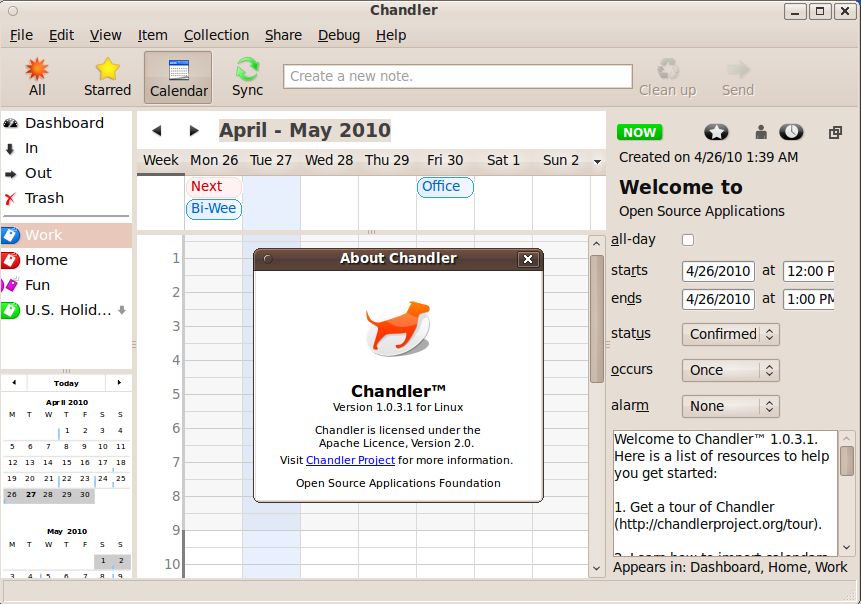
Task: Select the Work collection
Action: (x=66, y=235)
